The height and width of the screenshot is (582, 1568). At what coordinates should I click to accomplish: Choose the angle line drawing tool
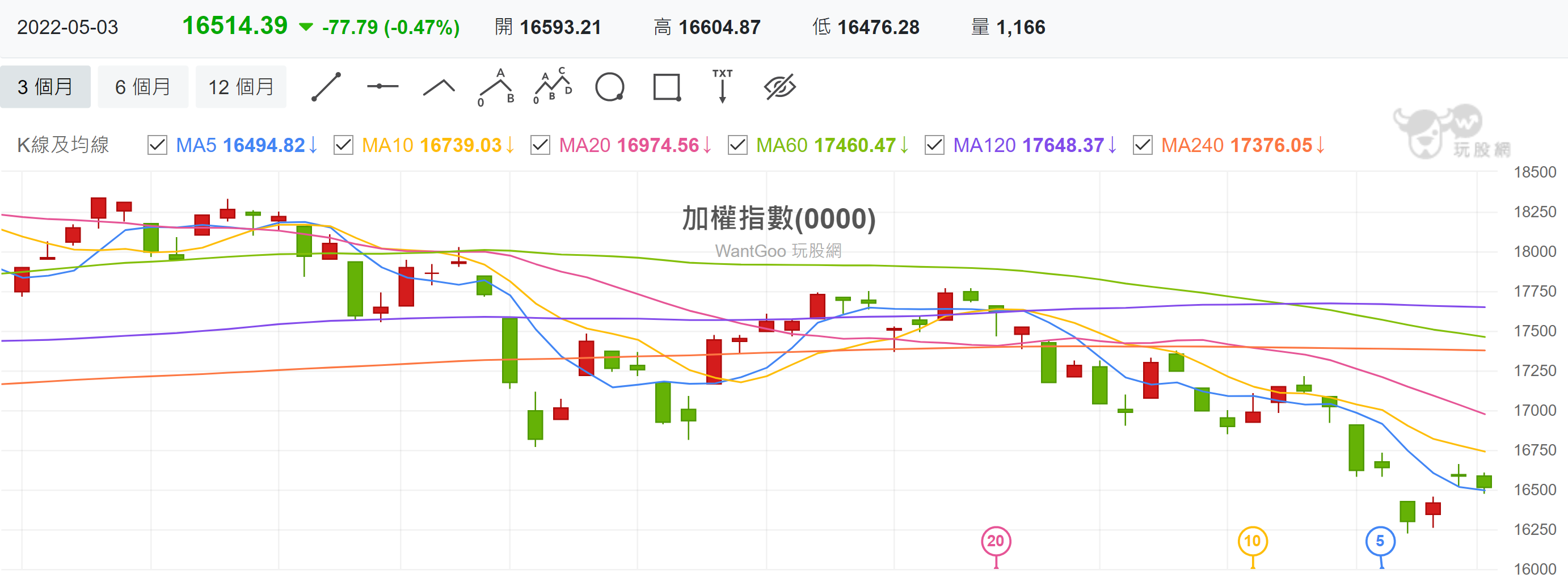[439, 88]
